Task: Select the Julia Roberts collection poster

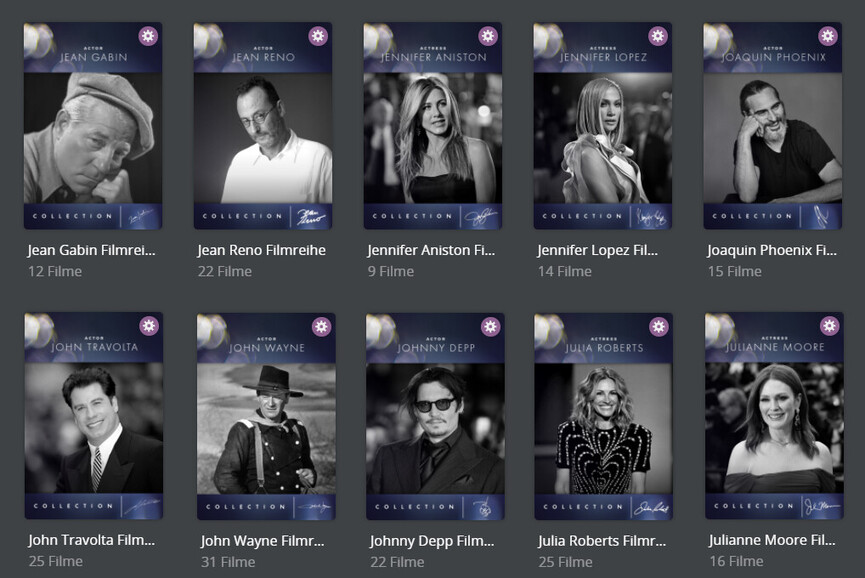Action: [x=604, y=416]
